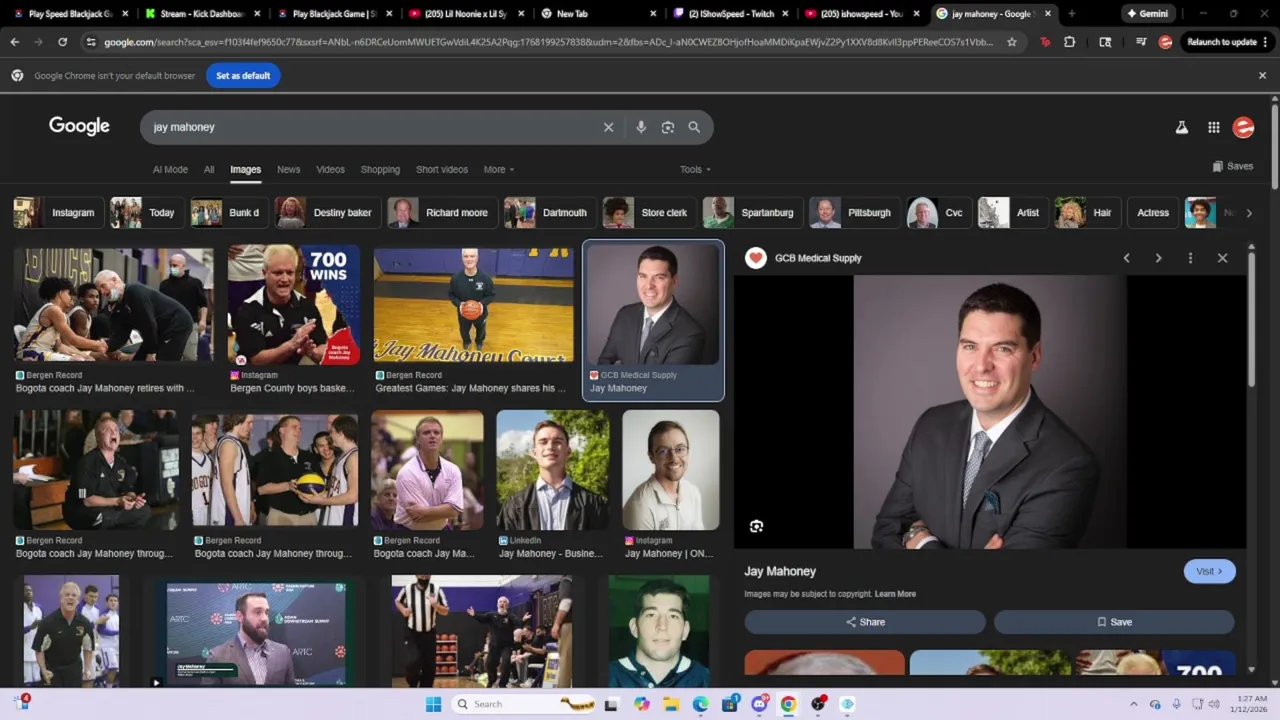Click the magnifier search submit icon
This screenshot has height=720, width=1280.
[x=694, y=127]
